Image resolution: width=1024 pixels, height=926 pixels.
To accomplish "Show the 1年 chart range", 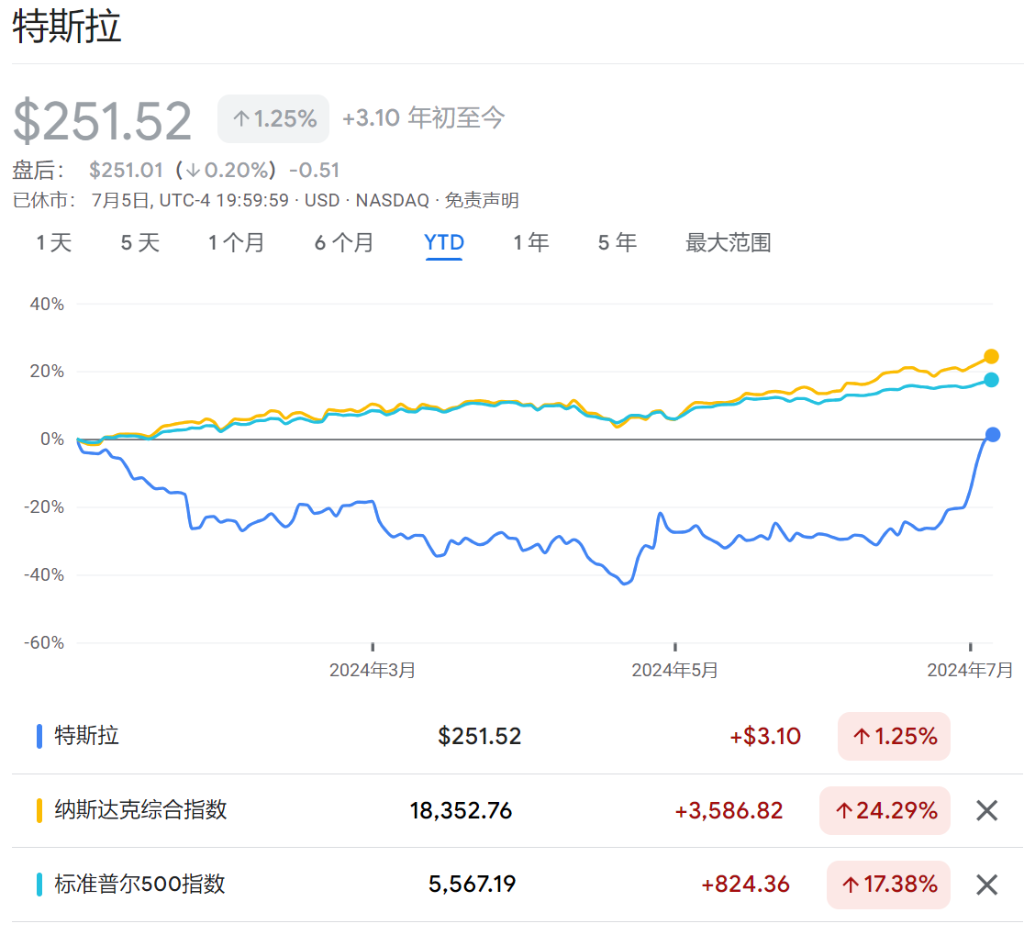I will pos(531,243).
